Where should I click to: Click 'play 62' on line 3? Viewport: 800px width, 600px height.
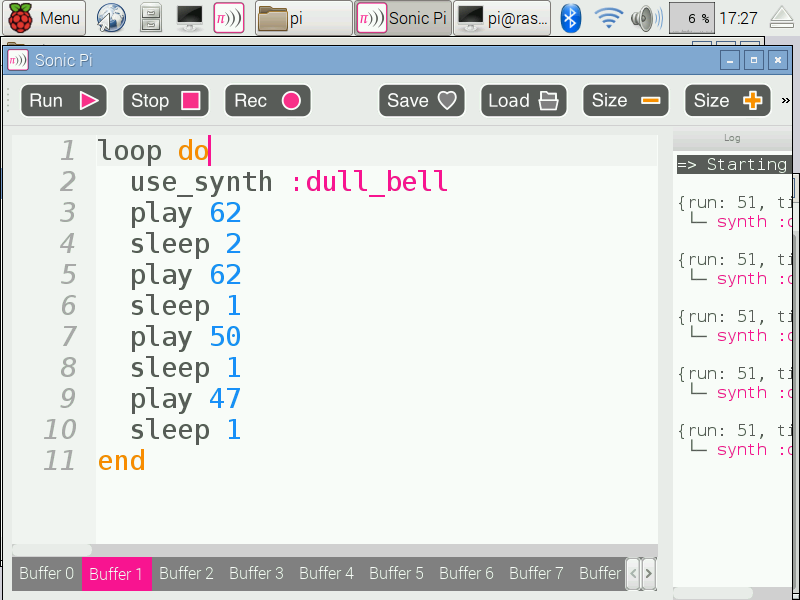click(185, 213)
